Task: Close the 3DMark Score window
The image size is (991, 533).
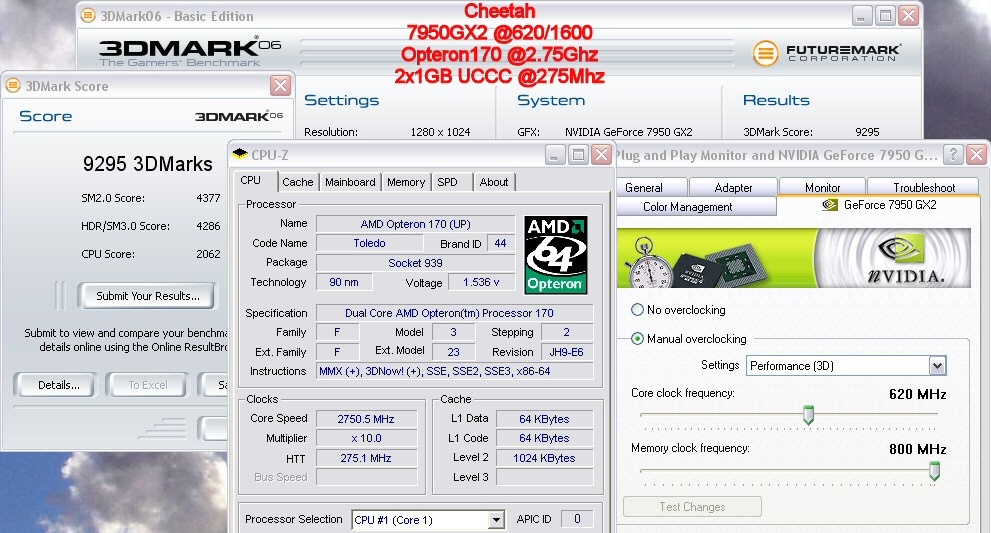Action: point(280,85)
